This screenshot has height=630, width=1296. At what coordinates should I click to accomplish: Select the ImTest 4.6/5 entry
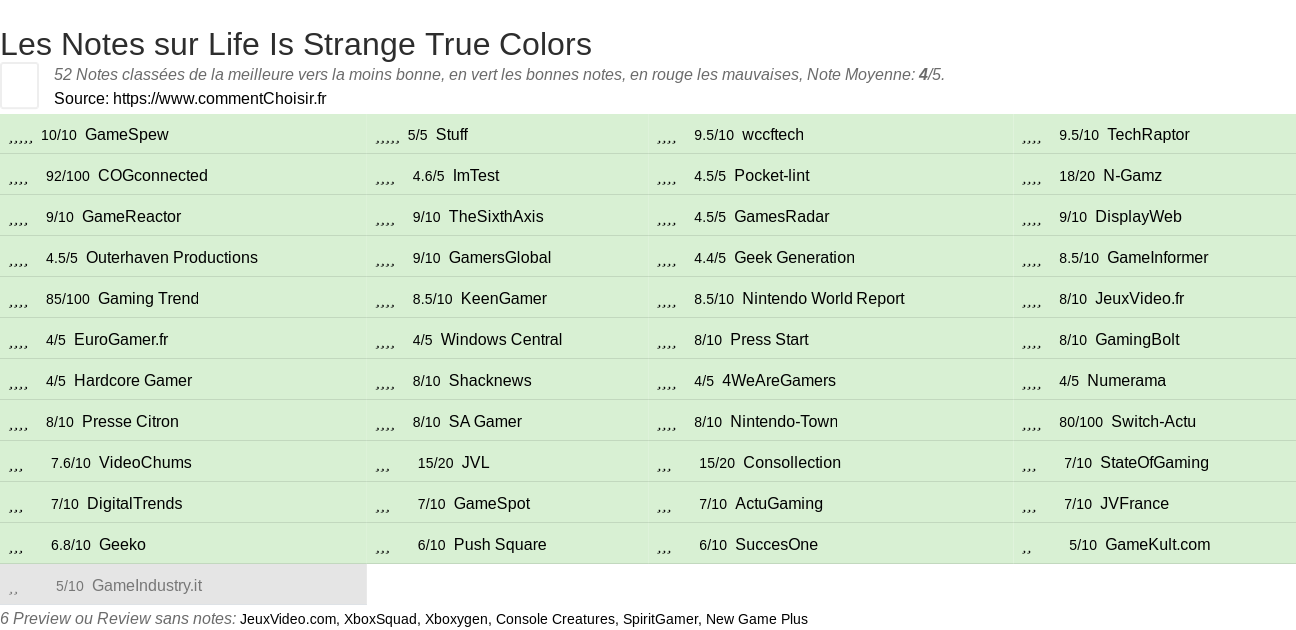click(476, 176)
